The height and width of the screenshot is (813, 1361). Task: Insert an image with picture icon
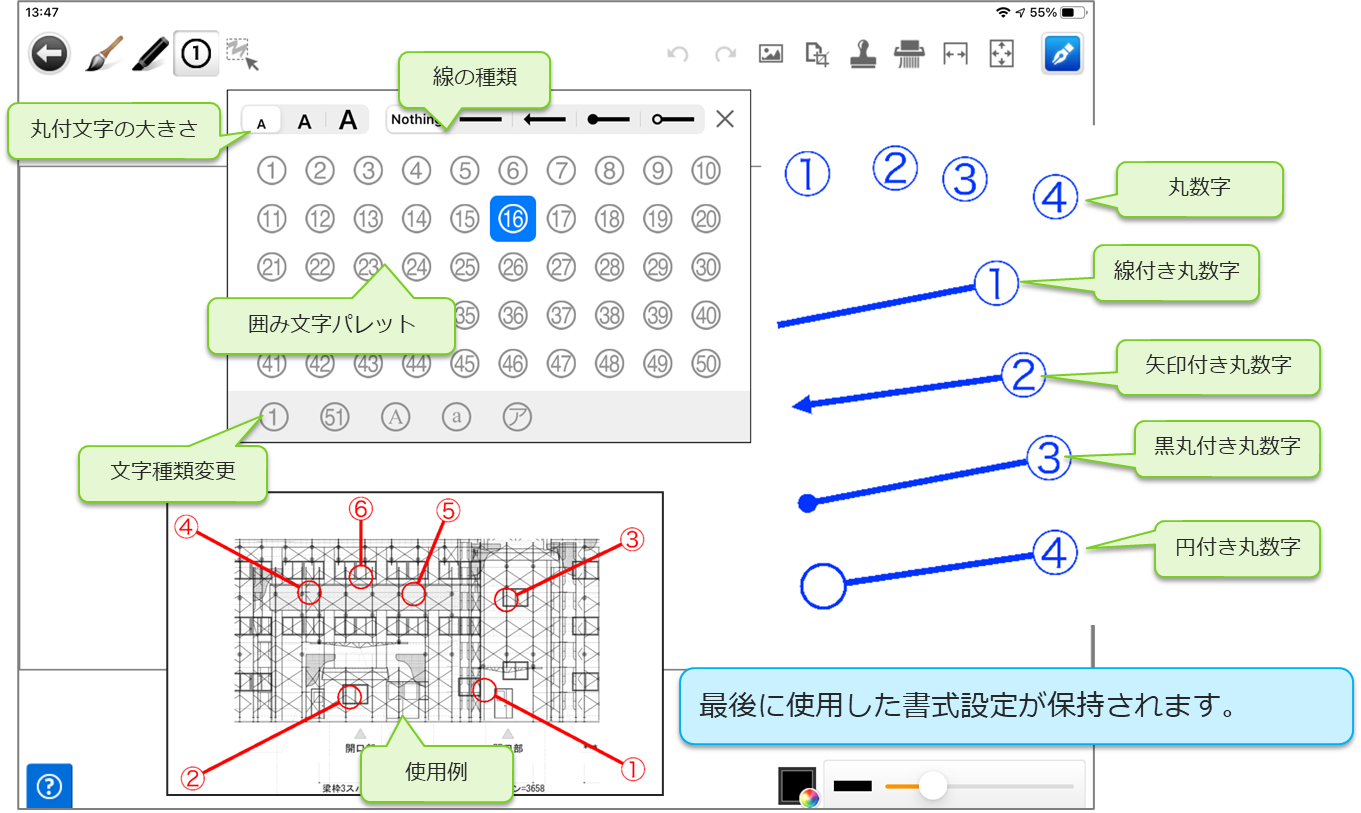[x=770, y=54]
